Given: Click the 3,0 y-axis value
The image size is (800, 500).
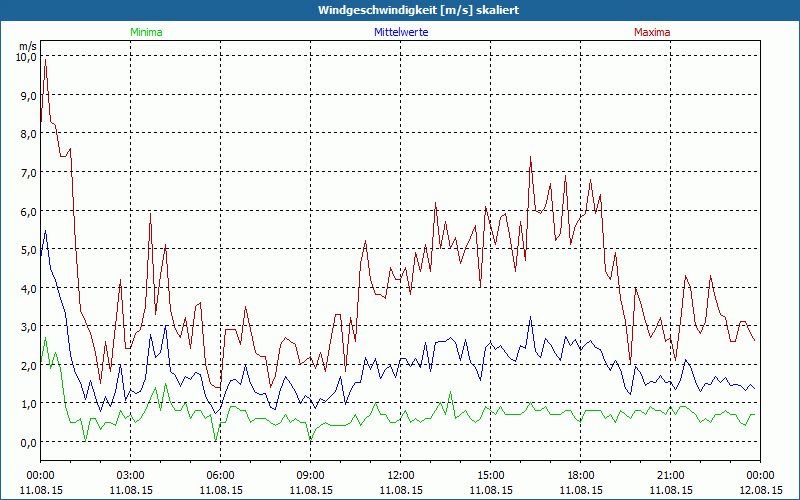Looking at the screenshot, I should coord(29,327).
